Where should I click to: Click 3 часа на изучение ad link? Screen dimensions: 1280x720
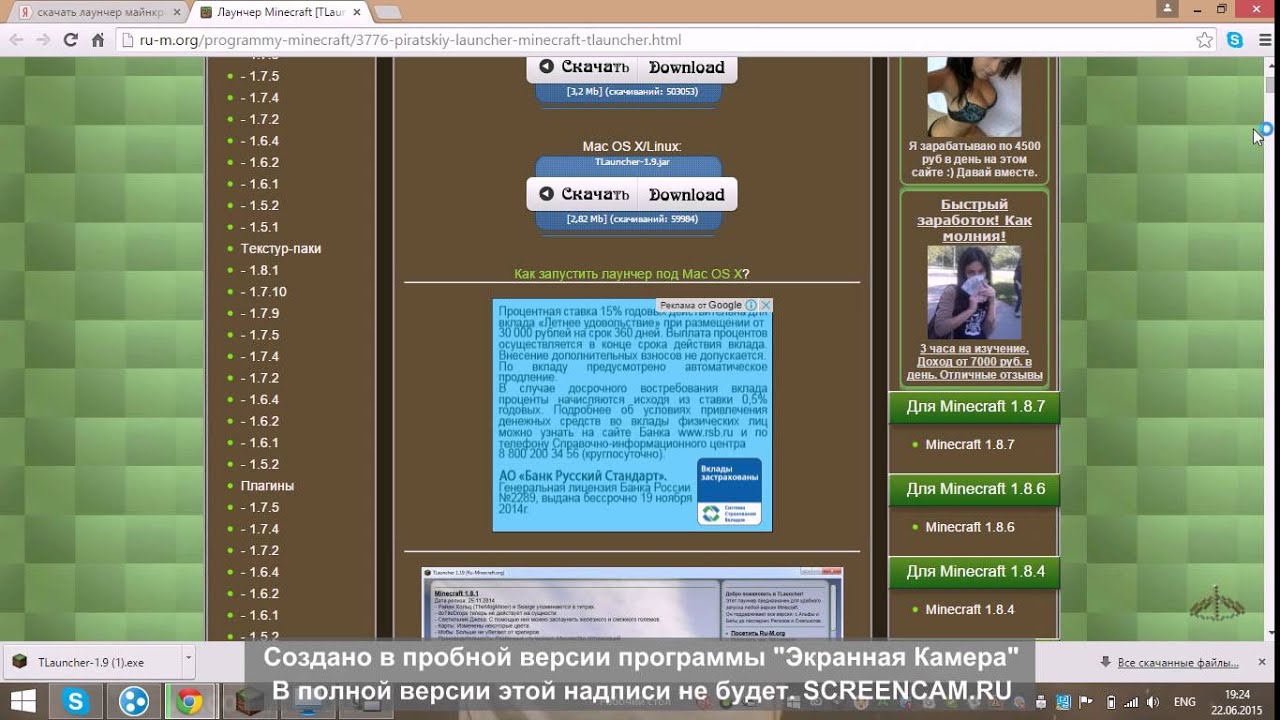point(974,362)
